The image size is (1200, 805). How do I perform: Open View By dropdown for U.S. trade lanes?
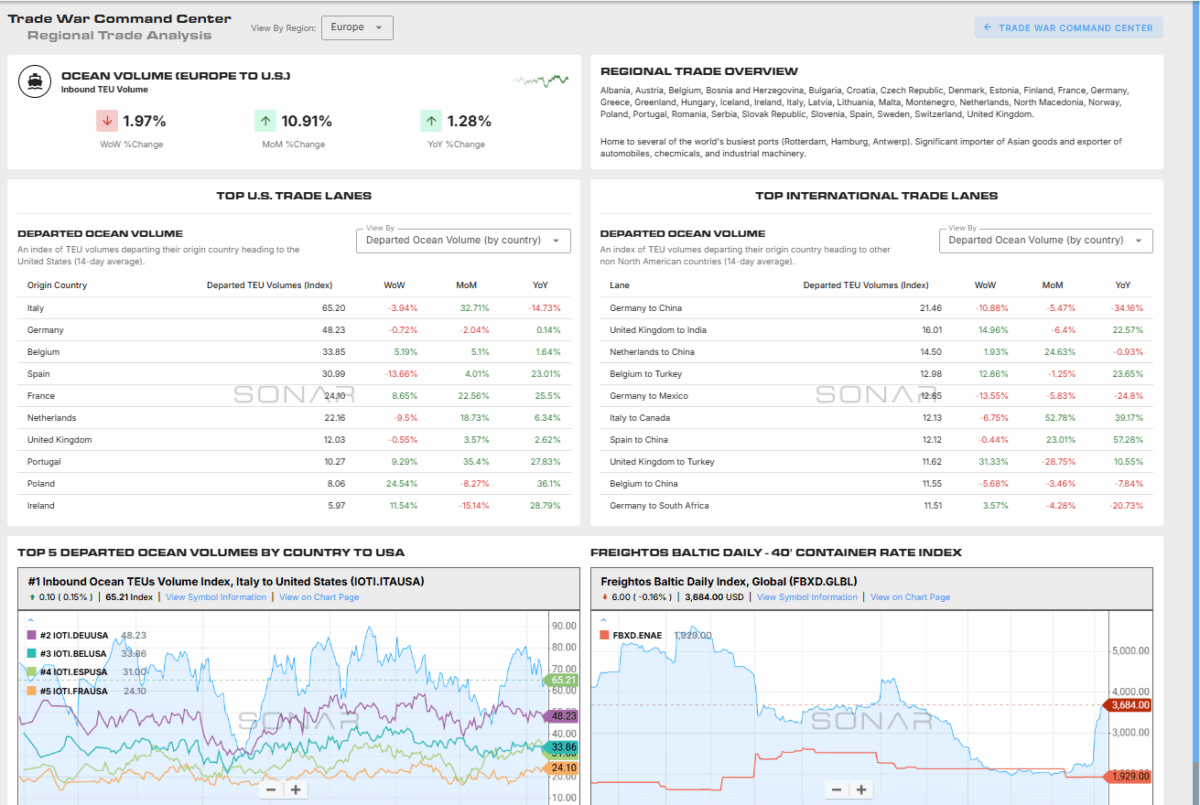[x=463, y=240]
